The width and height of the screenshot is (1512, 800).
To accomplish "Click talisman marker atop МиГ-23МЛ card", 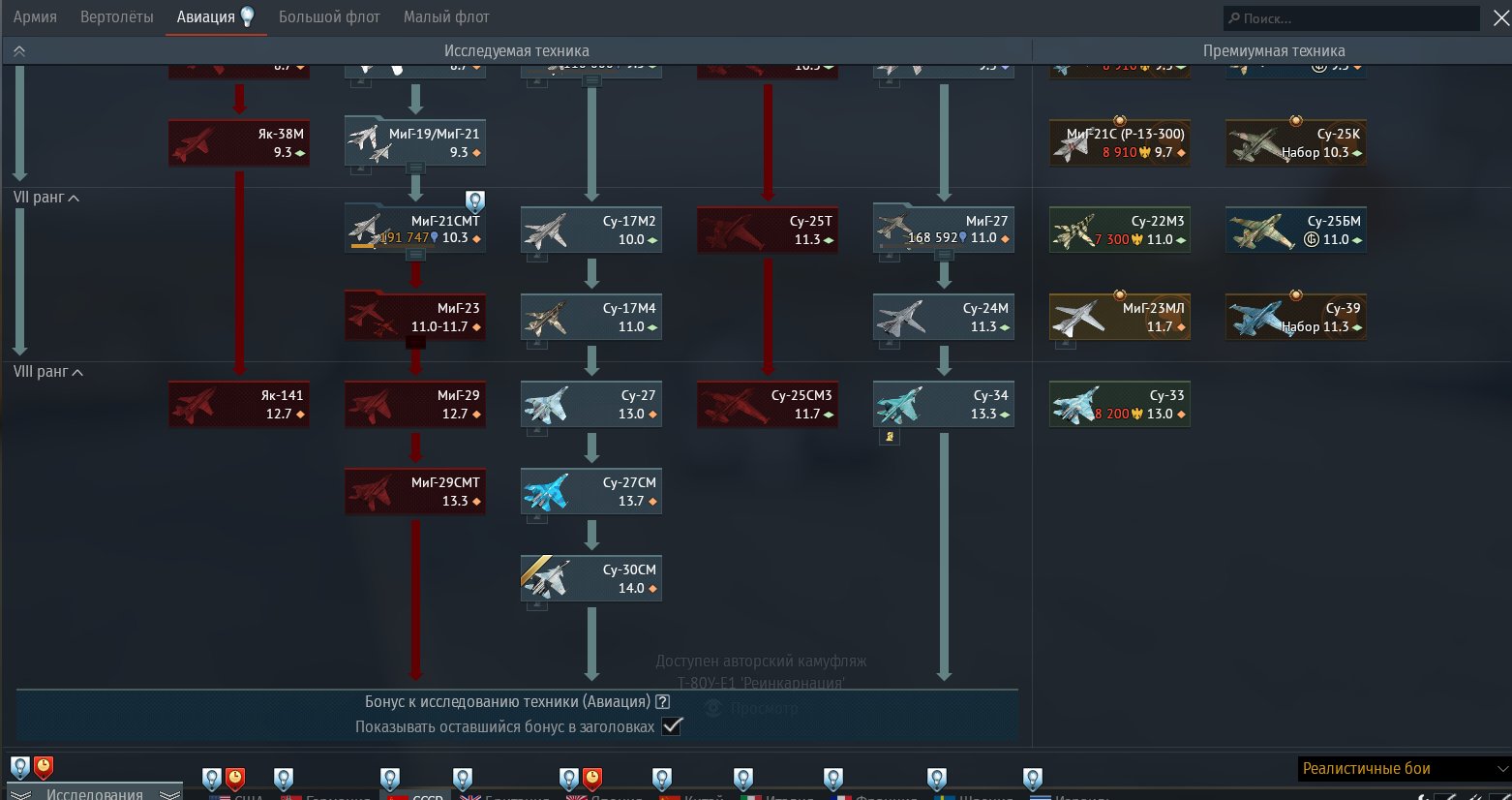I will click(x=1120, y=294).
